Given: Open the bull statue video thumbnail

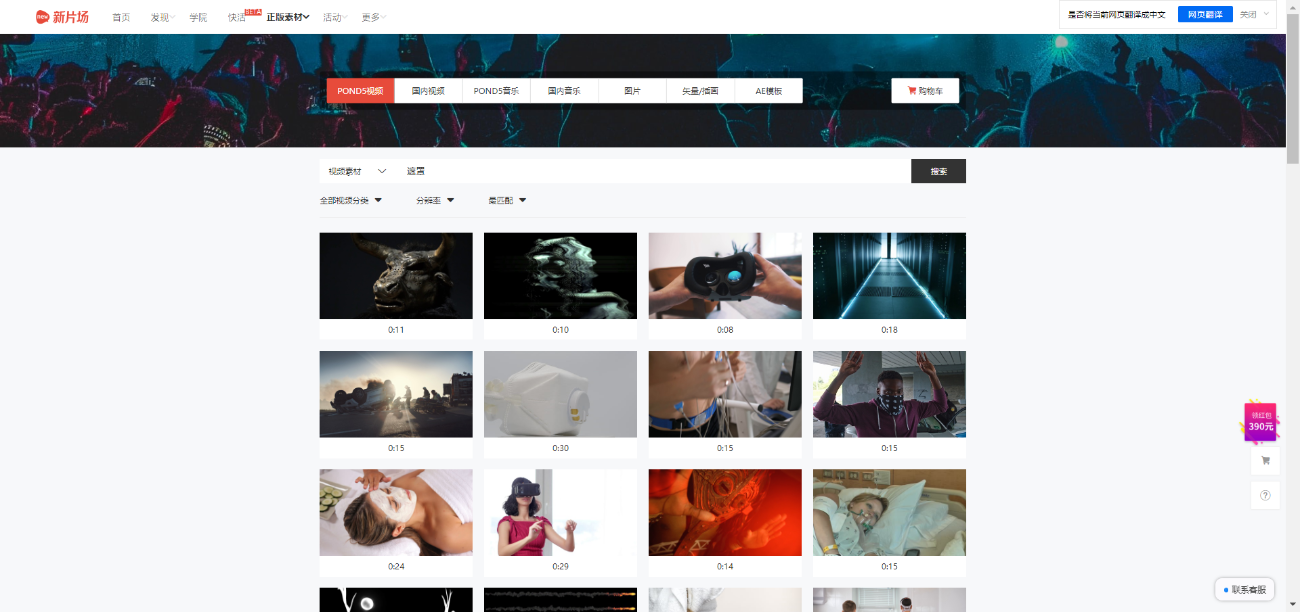Looking at the screenshot, I should point(396,276).
